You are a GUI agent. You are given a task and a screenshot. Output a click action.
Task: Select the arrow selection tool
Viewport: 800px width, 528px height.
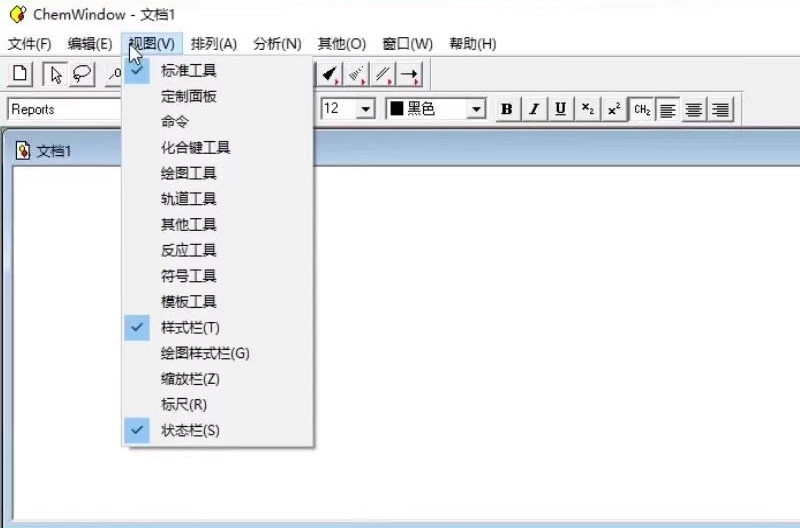[55, 74]
